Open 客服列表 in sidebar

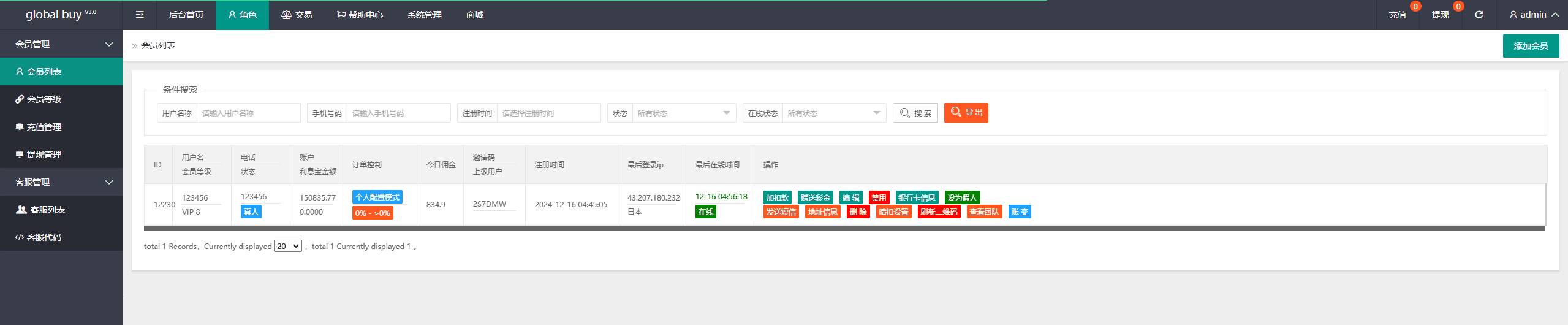(x=61, y=210)
